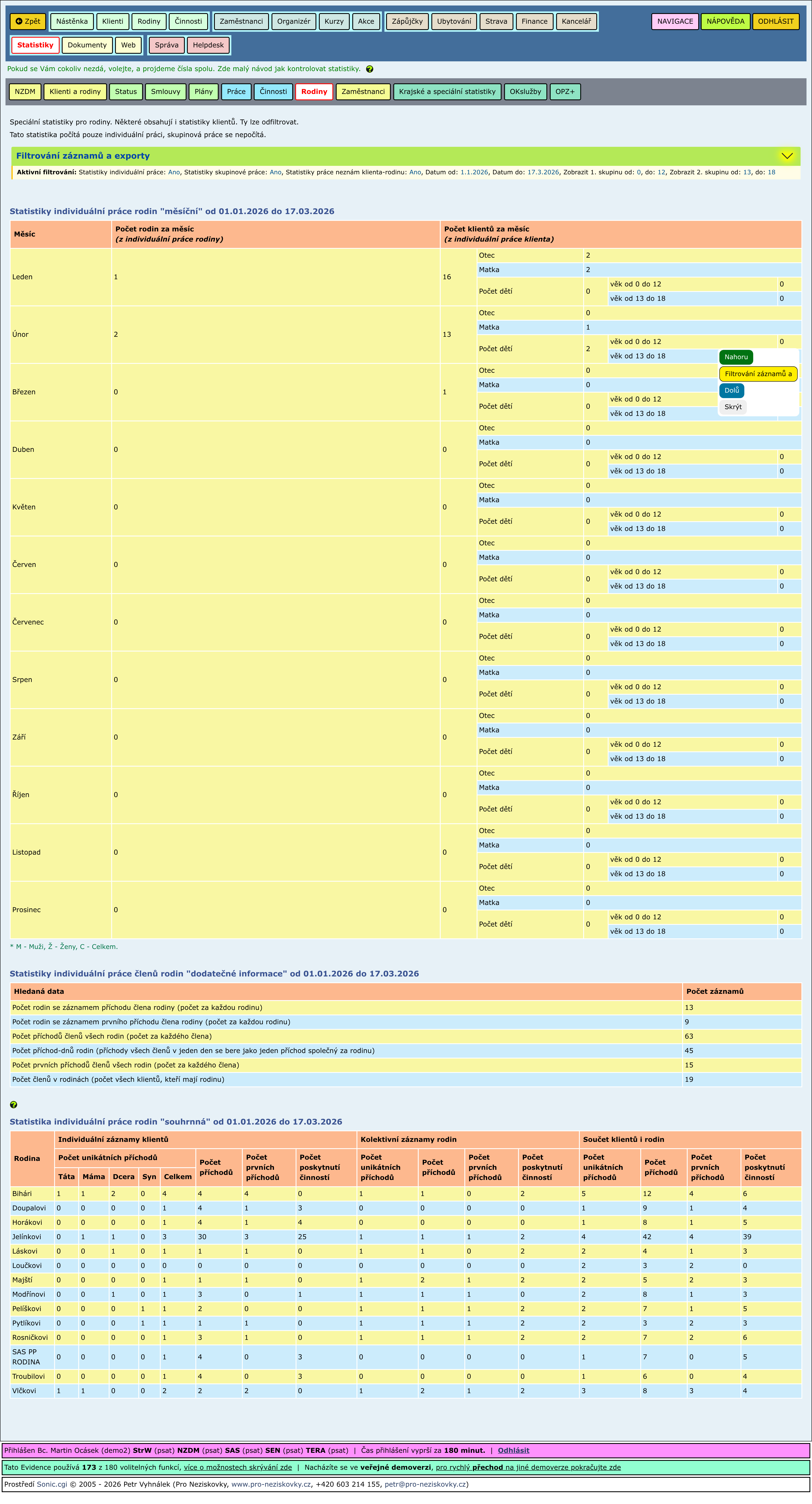Click help question mark icon beside green hint
The width and height of the screenshot is (812, 1504).
coord(369,69)
